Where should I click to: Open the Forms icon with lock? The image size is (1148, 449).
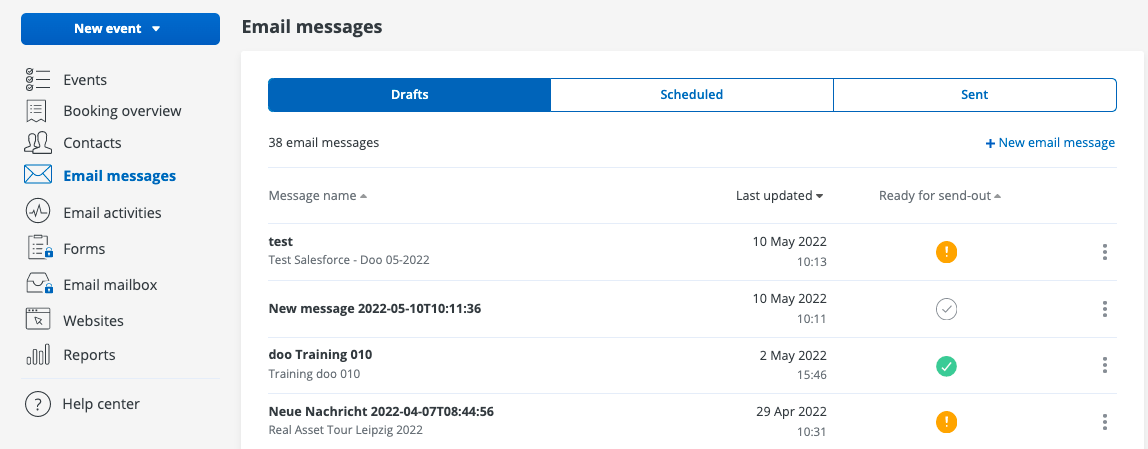(x=38, y=248)
